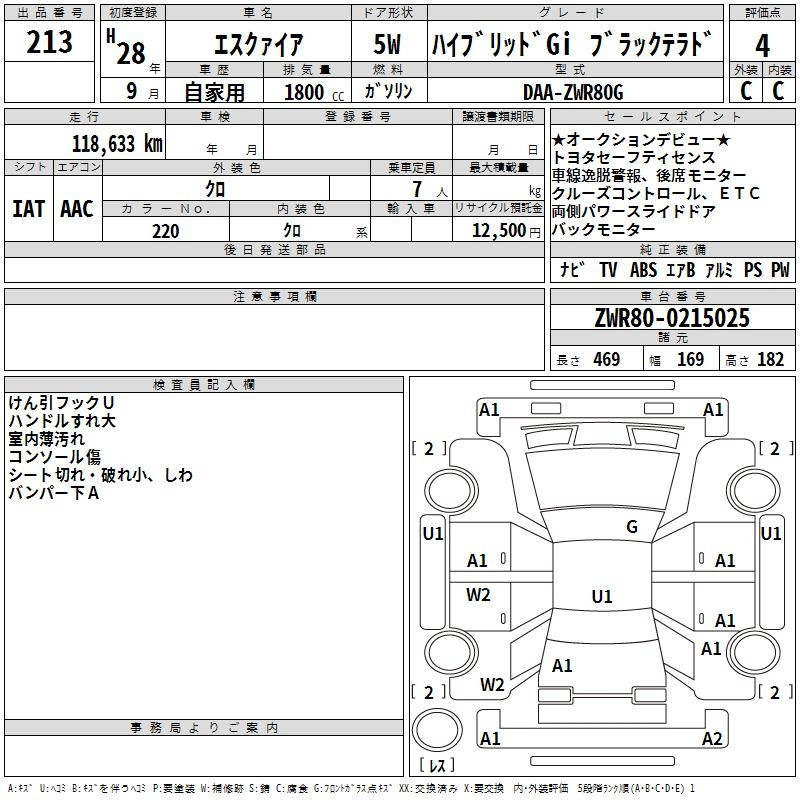The width and height of the screenshot is (800, 800).
Task: Select the ★オークションデビュー★ sales point line
Action: [x=641, y=139]
